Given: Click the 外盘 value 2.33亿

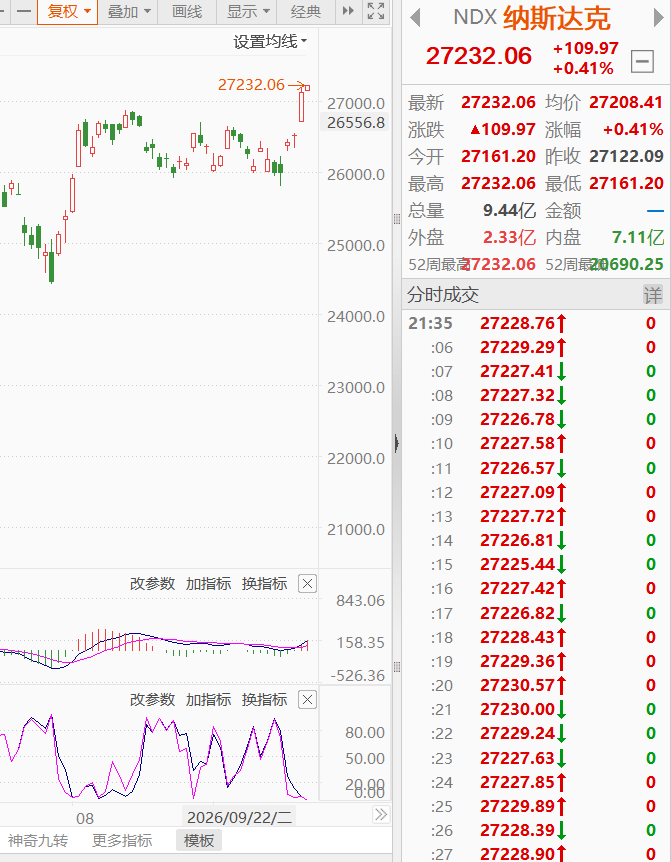Looking at the screenshot, I should pos(509,237).
